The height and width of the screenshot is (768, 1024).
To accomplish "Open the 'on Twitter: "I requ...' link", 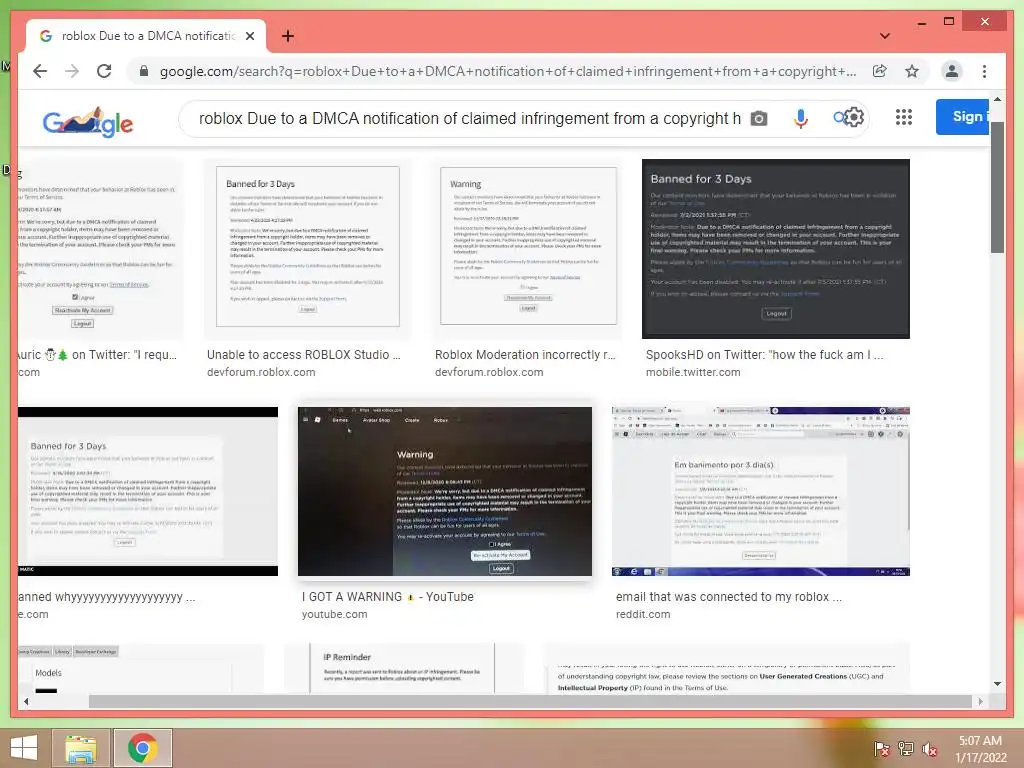I will tap(98, 355).
